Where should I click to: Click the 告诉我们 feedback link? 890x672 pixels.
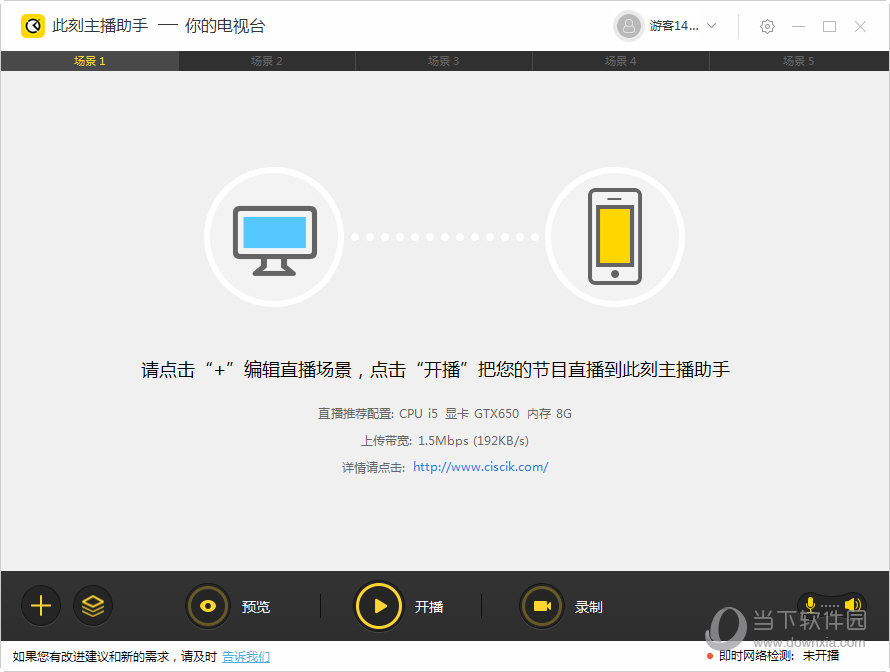(x=246, y=657)
